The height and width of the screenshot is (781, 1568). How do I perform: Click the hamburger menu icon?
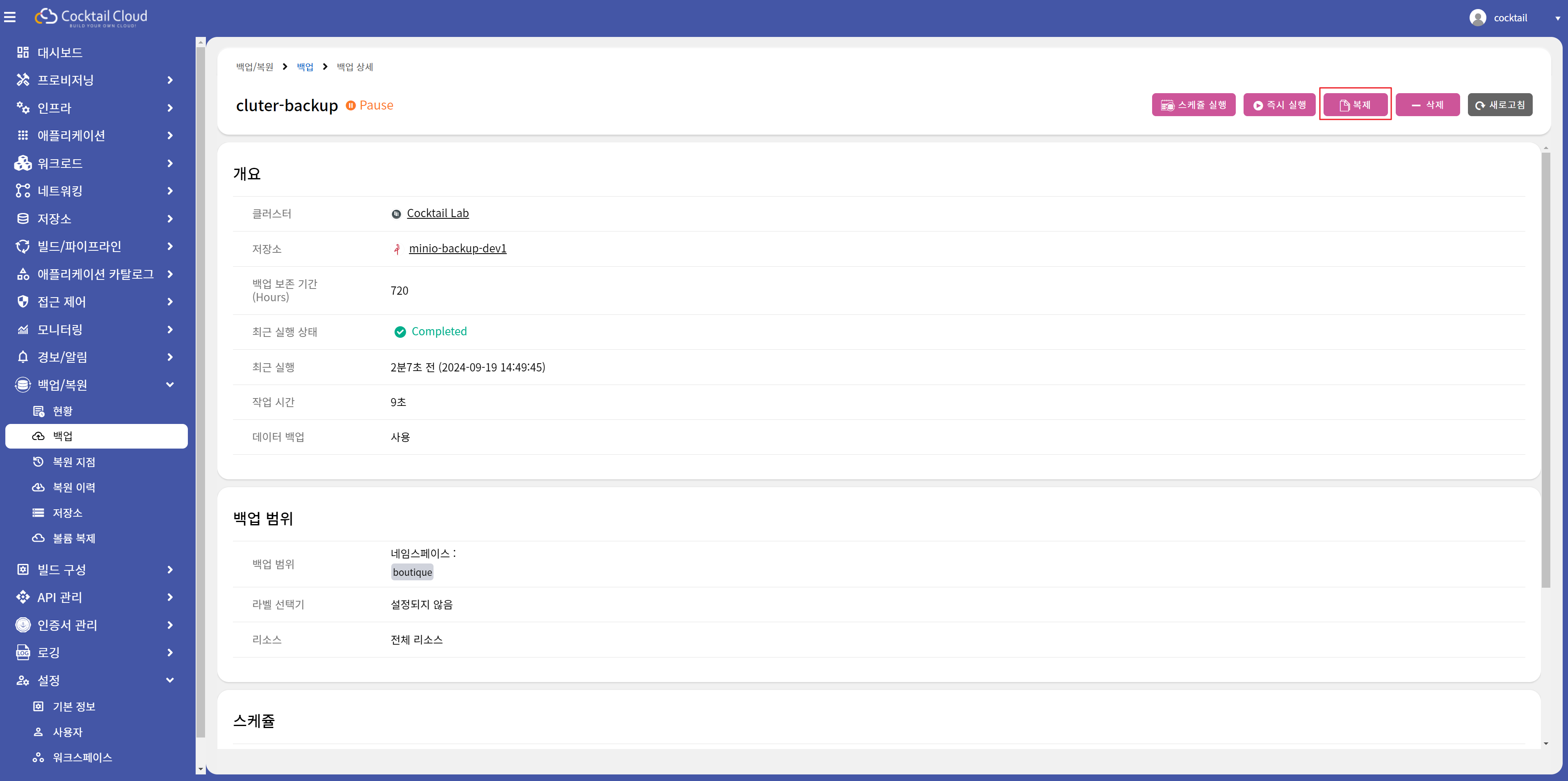point(10,18)
